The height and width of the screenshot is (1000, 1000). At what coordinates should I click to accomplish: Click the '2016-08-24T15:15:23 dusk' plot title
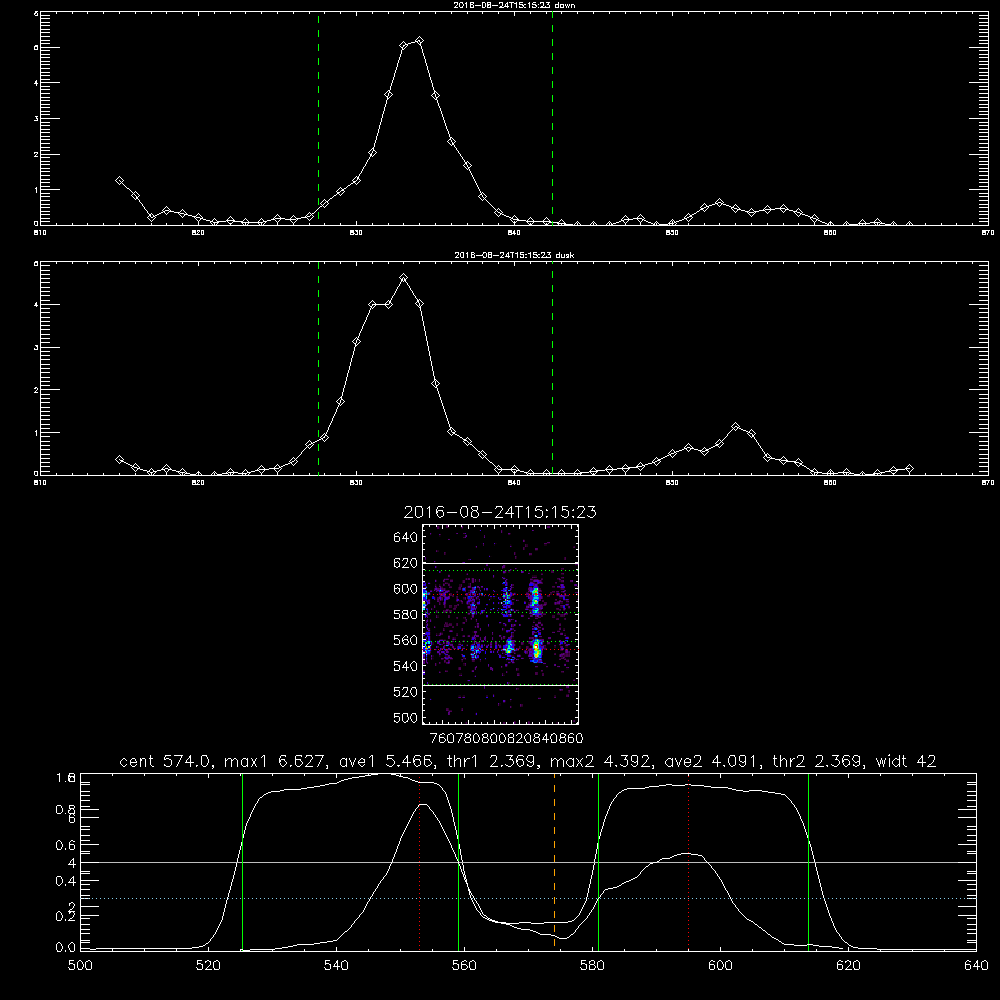[x=514, y=255]
